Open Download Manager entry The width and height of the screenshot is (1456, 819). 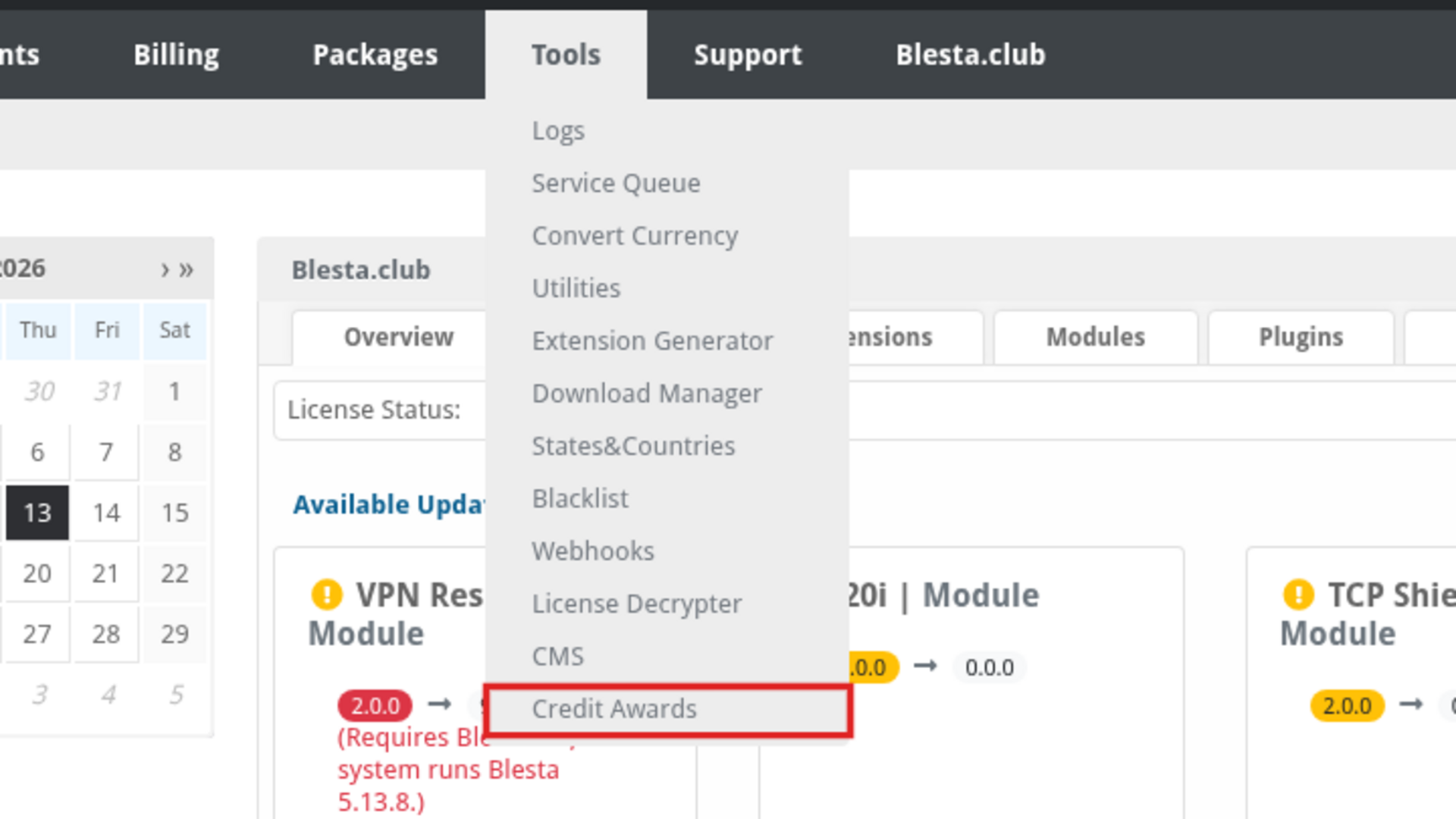[x=647, y=394]
